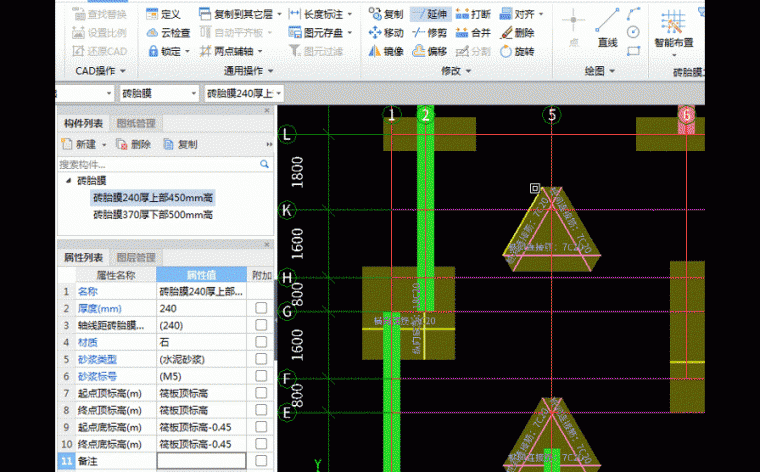Enable 附加 checkbox for 砂浆标号 row

[261, 376]
